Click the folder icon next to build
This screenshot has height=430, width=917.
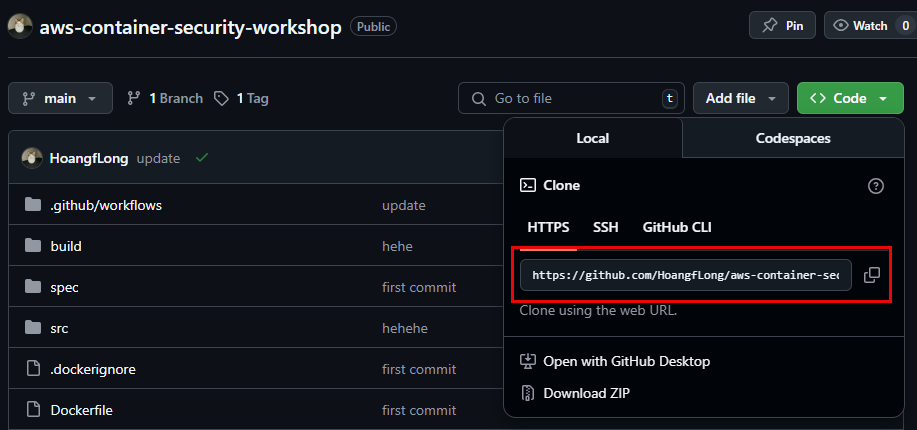point(33,245)
